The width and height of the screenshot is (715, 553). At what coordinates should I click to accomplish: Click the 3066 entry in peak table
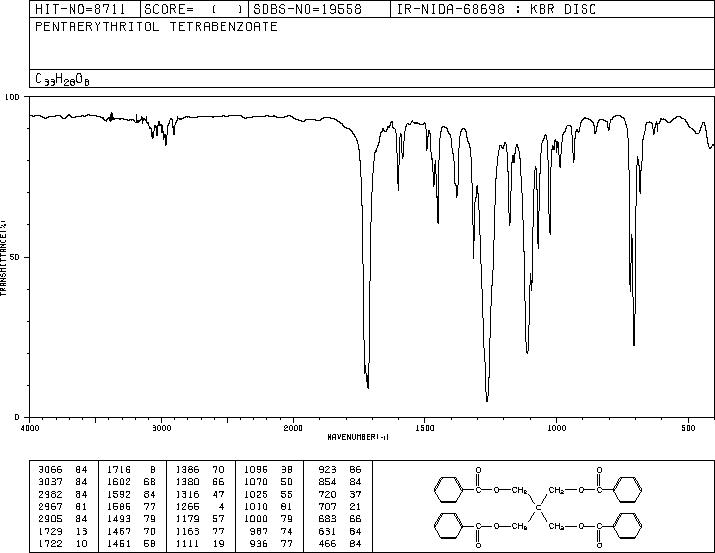[50, 470]
